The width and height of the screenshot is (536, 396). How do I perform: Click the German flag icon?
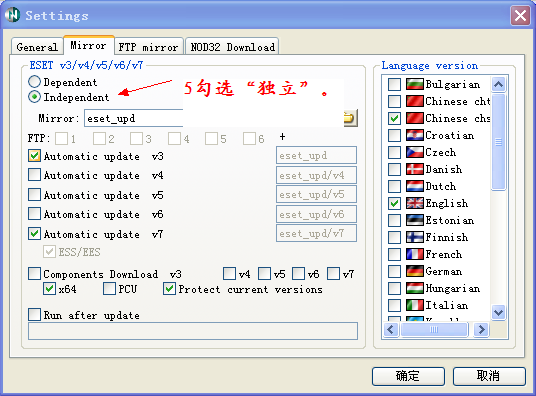coord(415,271)
